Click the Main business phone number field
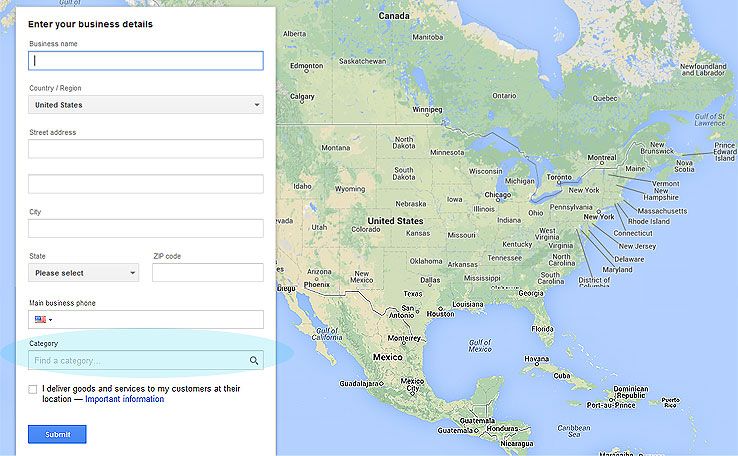This screenshot has height=456, width=738. tap(155, 320)
